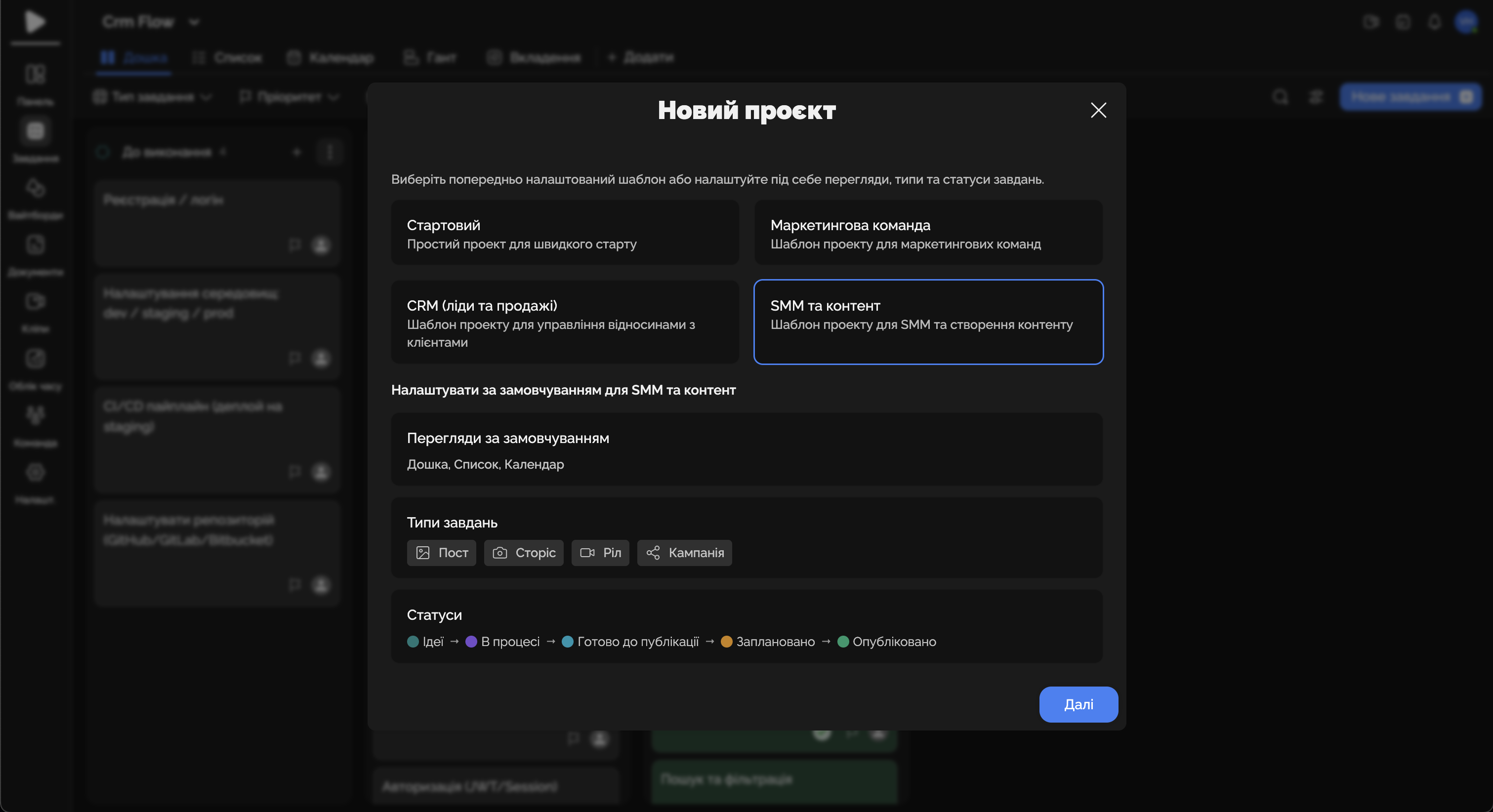Open the Тип завдання filter dropdown
This screenshot has width=1493, height=812.
153,97
